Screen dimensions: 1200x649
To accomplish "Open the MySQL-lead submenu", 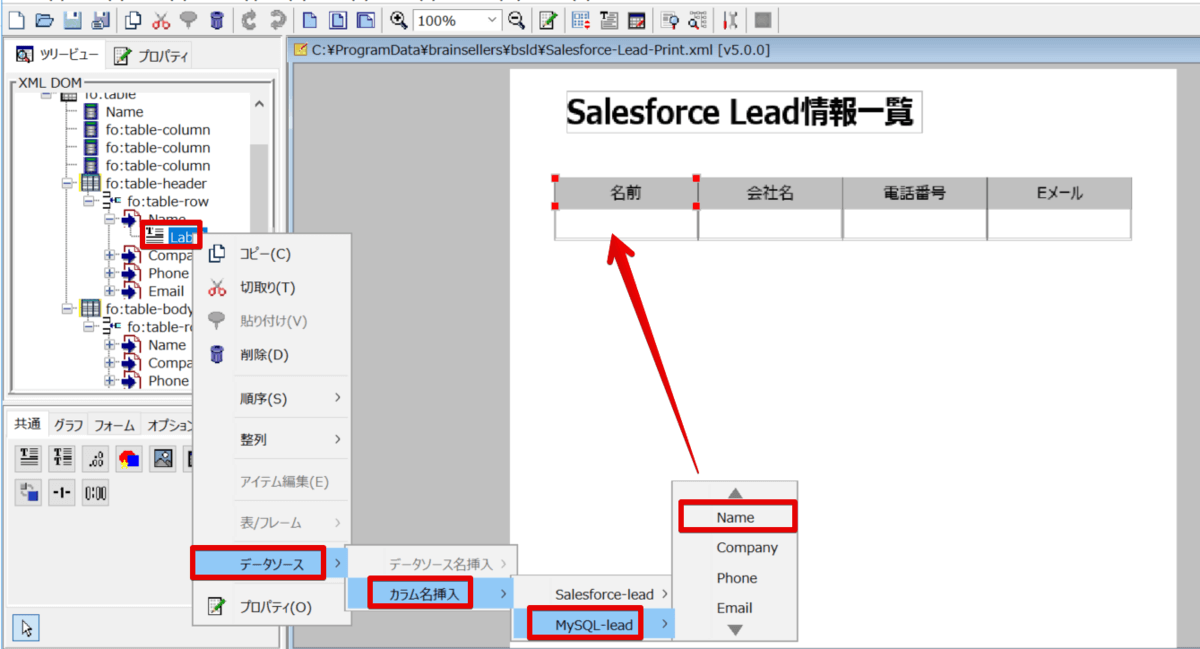I will [595, 626].
